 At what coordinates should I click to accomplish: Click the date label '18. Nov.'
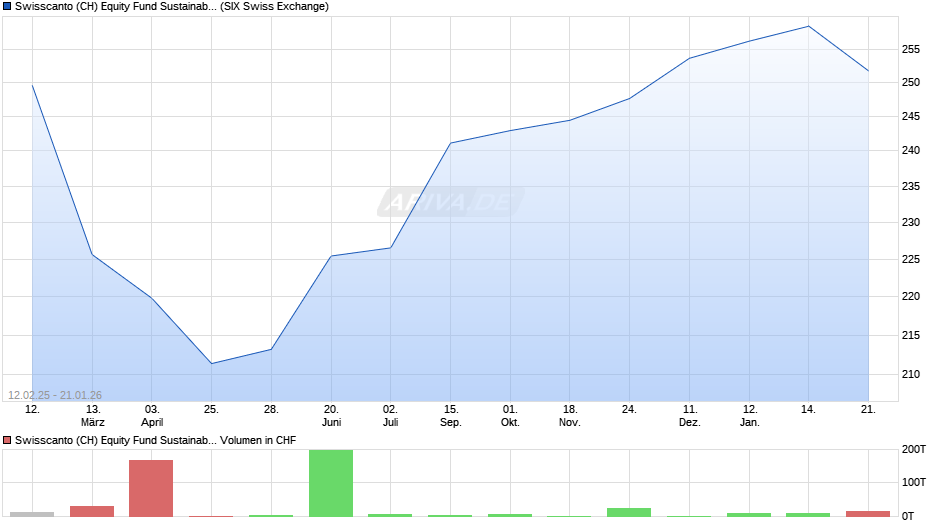pos(570,416)
